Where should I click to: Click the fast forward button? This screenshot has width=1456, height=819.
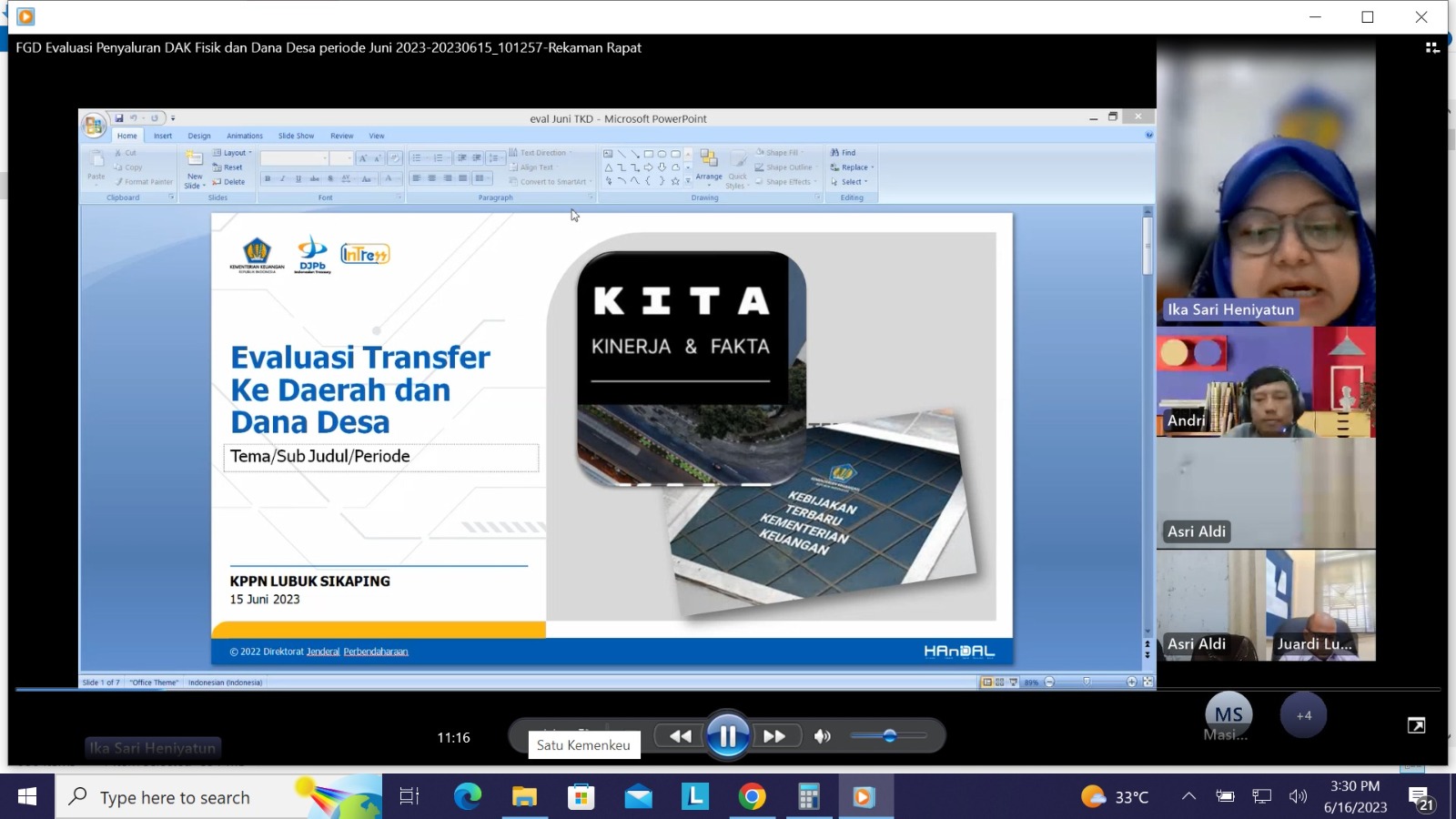774,736
